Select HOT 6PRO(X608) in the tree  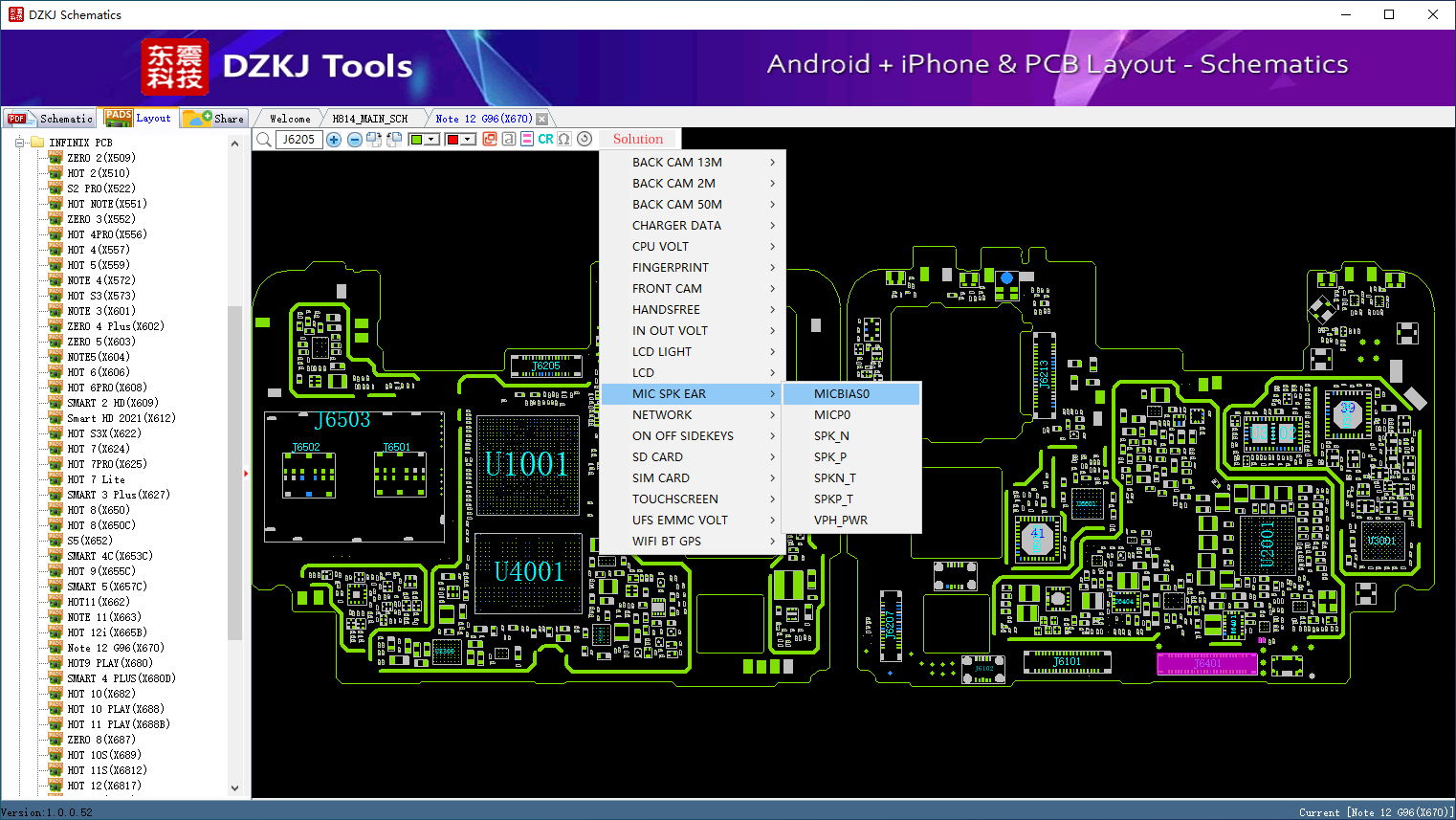coord(107,388)
